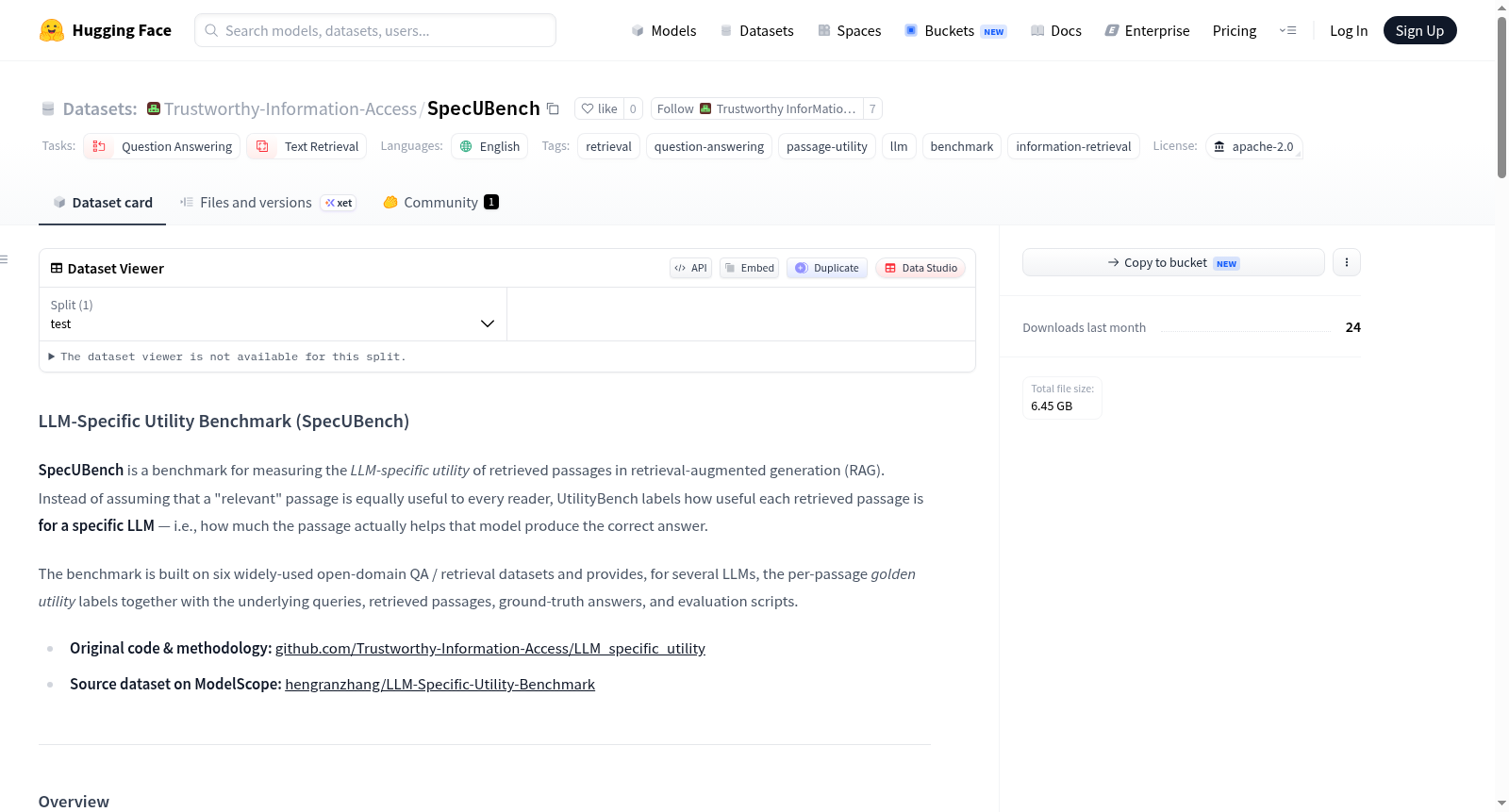
Task: Click the llm tag
Action: 899,146
